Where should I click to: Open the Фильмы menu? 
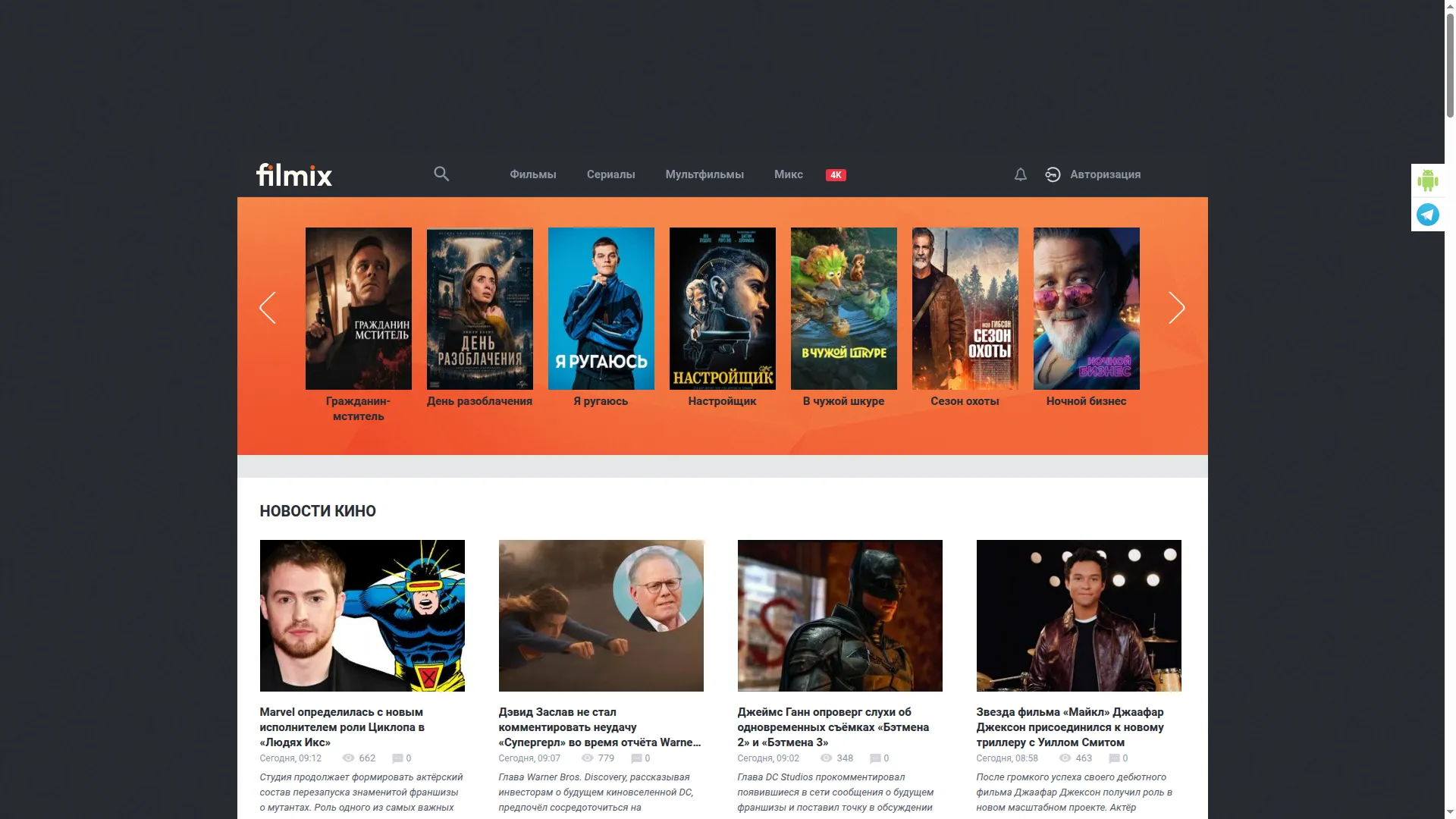tap(533, 174)
